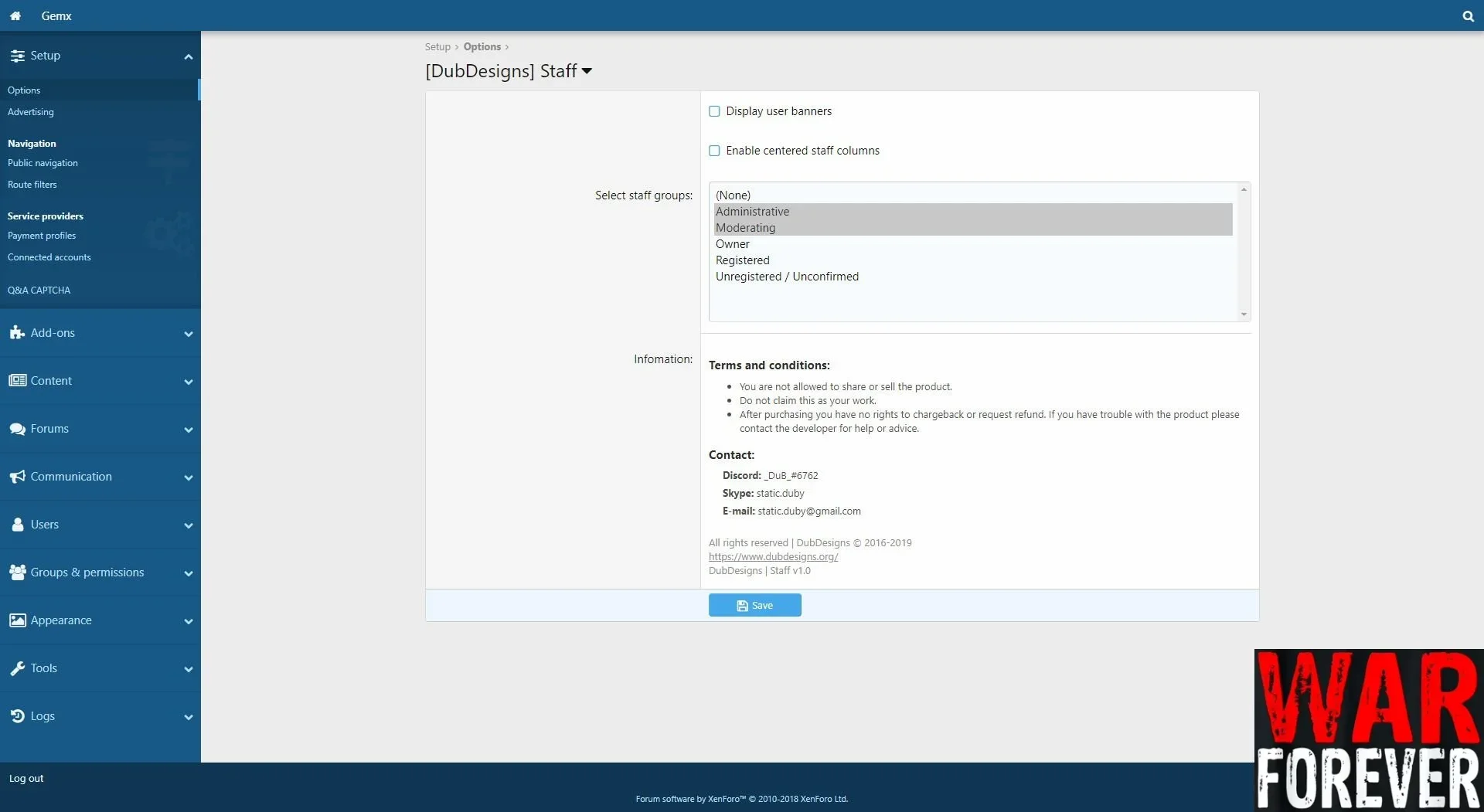This screenshot has height=812, width=1484.
Task: Click staff groups list scroll down arrow
Action: (1244, 314)
